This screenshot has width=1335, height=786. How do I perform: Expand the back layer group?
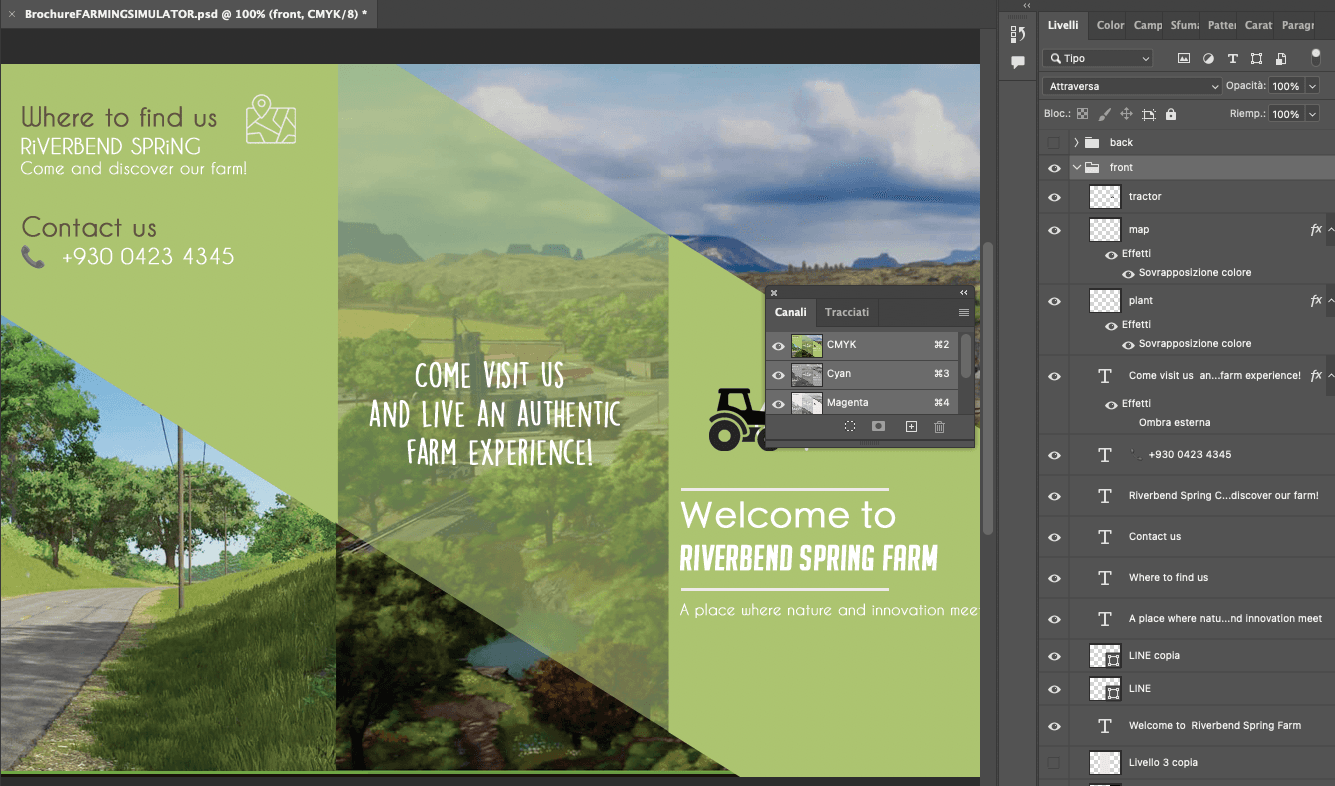coord(1076,143)
